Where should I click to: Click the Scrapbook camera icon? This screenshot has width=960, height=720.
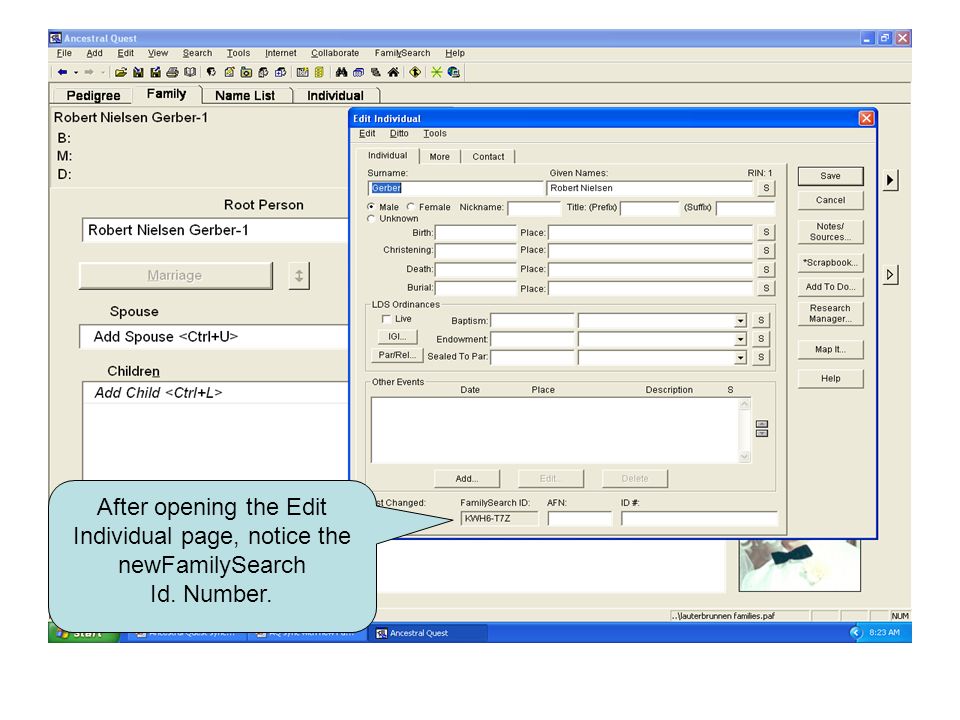(246, 72)
